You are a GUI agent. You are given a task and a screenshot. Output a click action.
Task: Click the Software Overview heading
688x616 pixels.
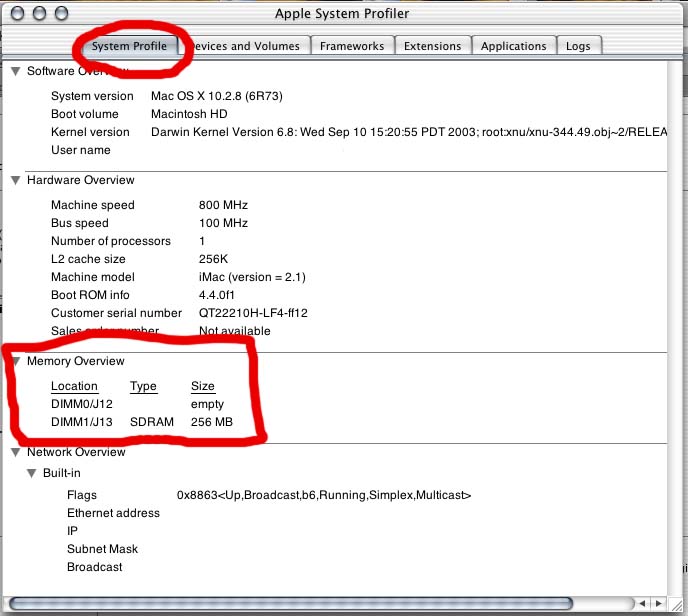[x=78, y=71]
